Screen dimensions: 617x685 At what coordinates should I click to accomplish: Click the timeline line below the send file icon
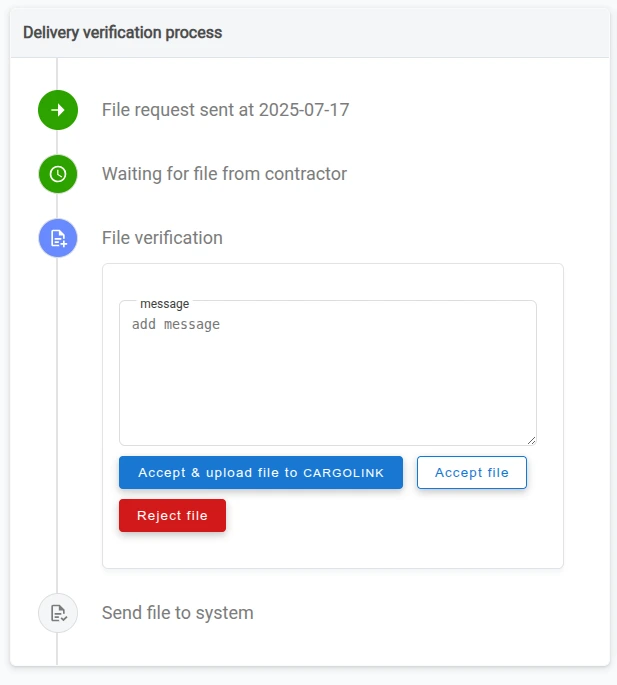57,649
